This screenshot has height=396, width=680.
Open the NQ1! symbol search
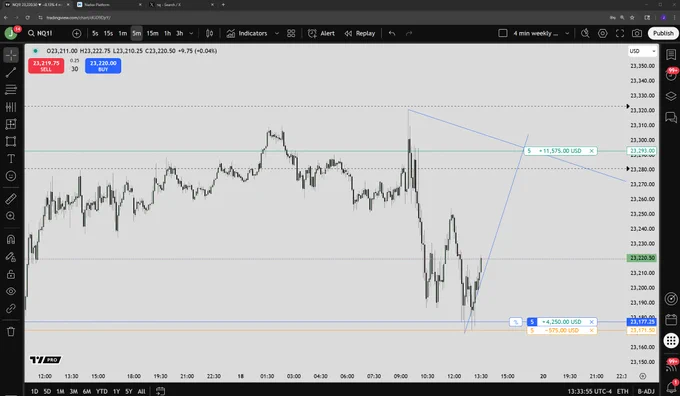(x=40, y=33)
